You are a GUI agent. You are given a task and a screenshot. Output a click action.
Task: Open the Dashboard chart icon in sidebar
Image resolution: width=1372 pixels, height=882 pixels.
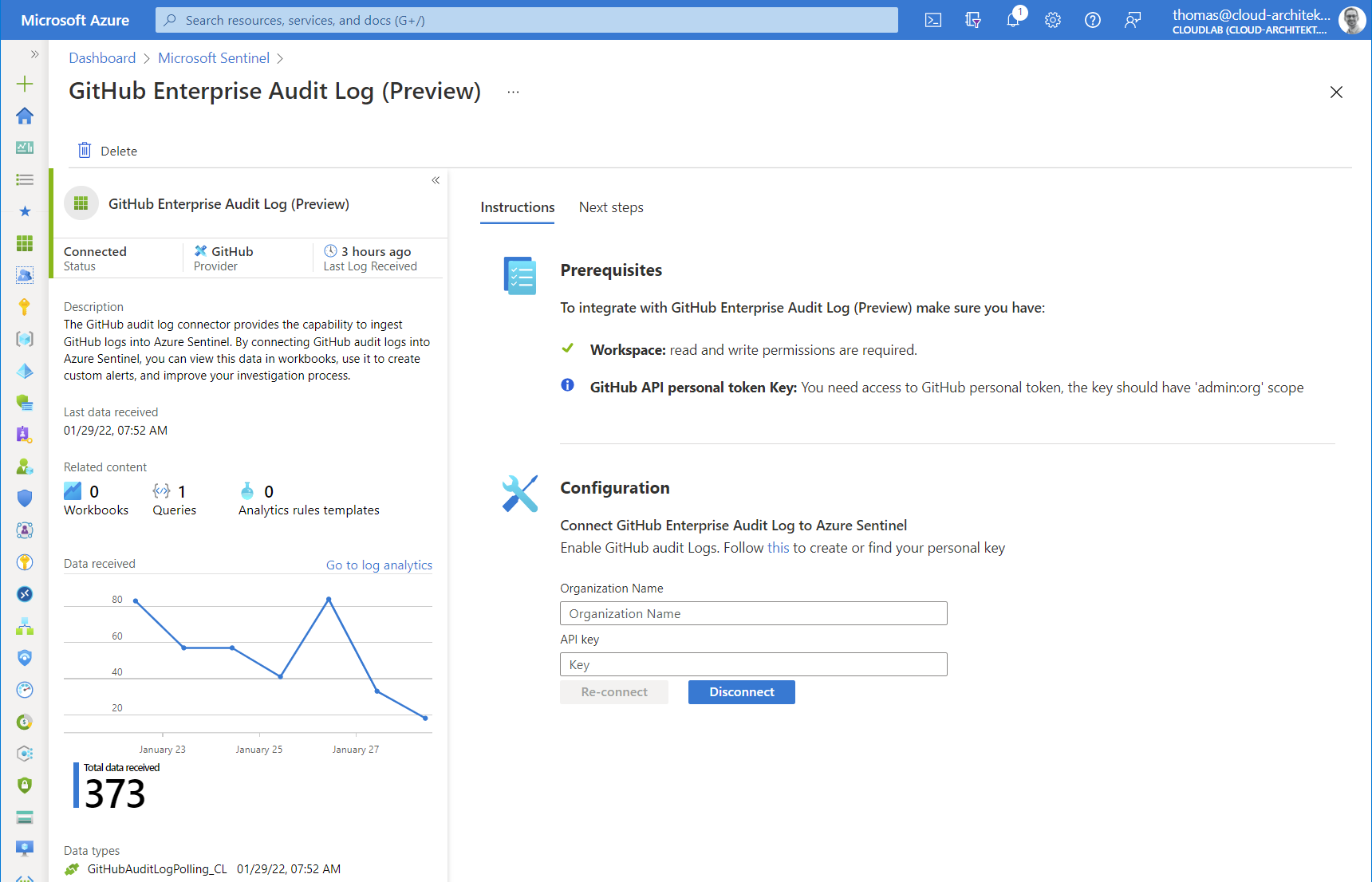click(x=25, y=148)
